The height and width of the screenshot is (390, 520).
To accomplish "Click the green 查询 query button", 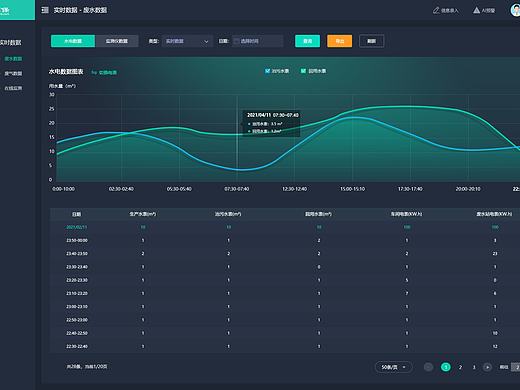I will [x=308, y=41].
